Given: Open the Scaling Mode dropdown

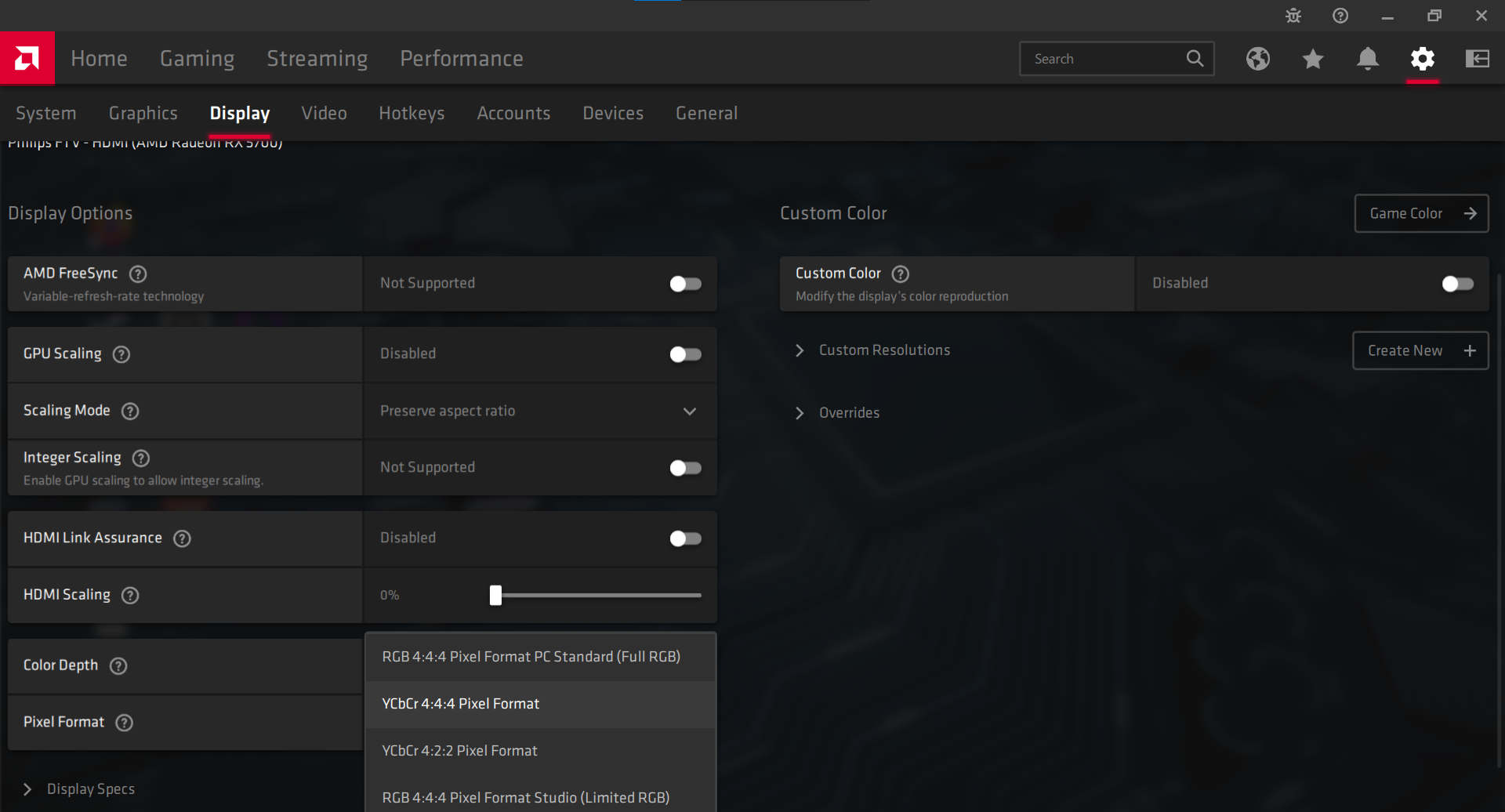Looking at the screenshot, I should click(690, 411).
